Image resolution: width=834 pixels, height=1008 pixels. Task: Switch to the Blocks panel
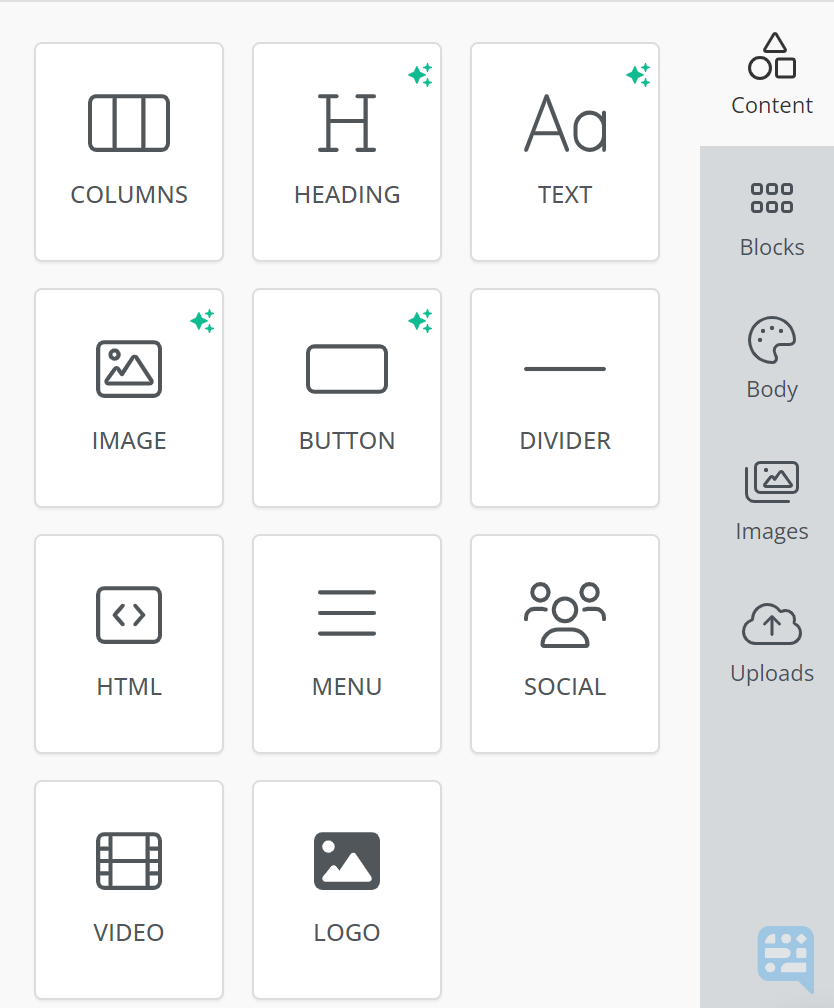click(x=771, y=217)
